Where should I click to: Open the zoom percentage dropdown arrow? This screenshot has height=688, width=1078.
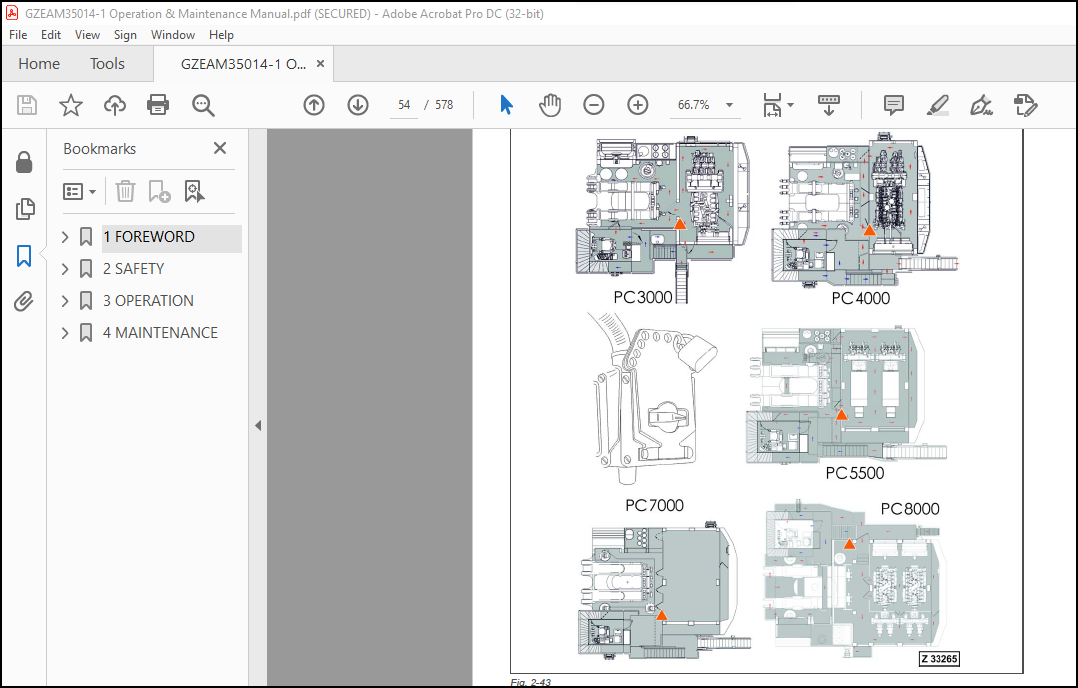click(x=729, y=105)
